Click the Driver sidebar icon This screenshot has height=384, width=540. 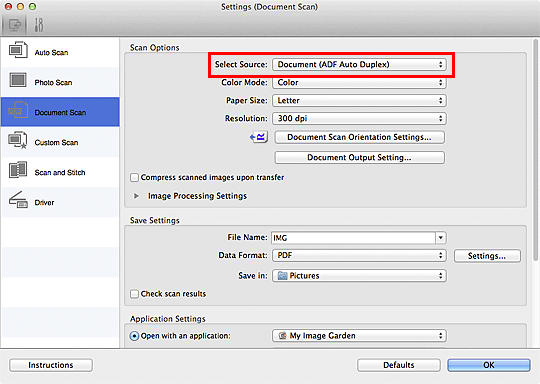point(18,200)
